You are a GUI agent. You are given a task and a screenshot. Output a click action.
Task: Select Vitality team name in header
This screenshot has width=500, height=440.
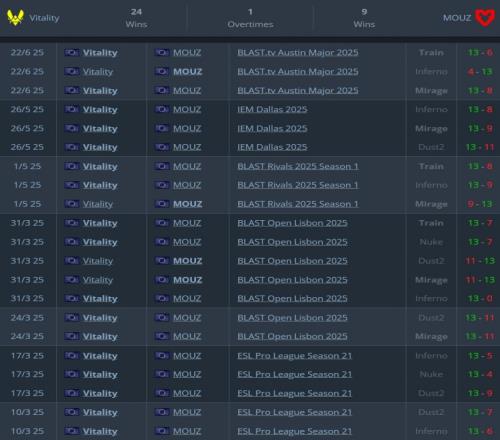click(x=44, y=18)
